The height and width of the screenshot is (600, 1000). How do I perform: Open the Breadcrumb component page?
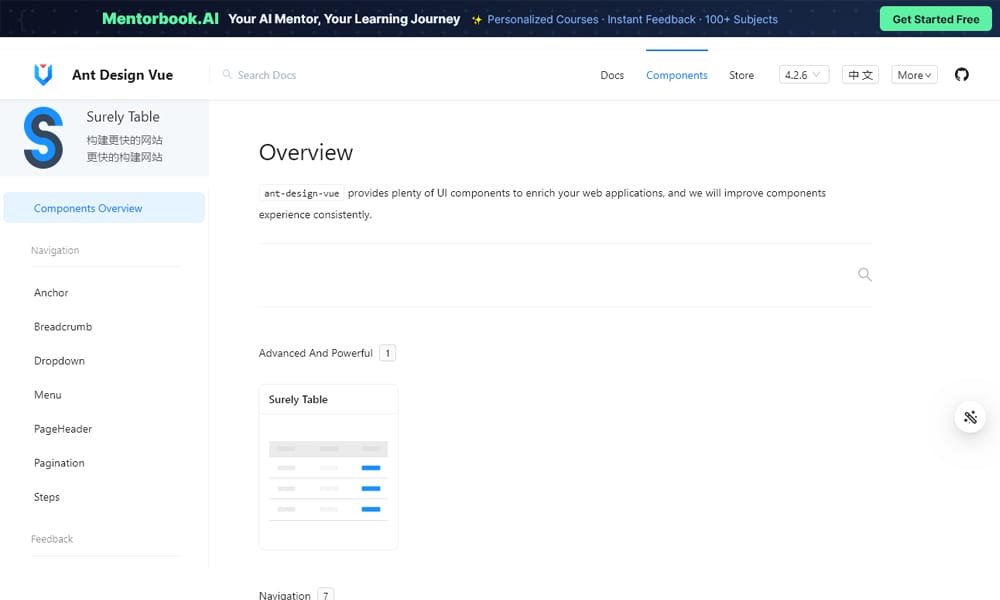click(63, 326)
